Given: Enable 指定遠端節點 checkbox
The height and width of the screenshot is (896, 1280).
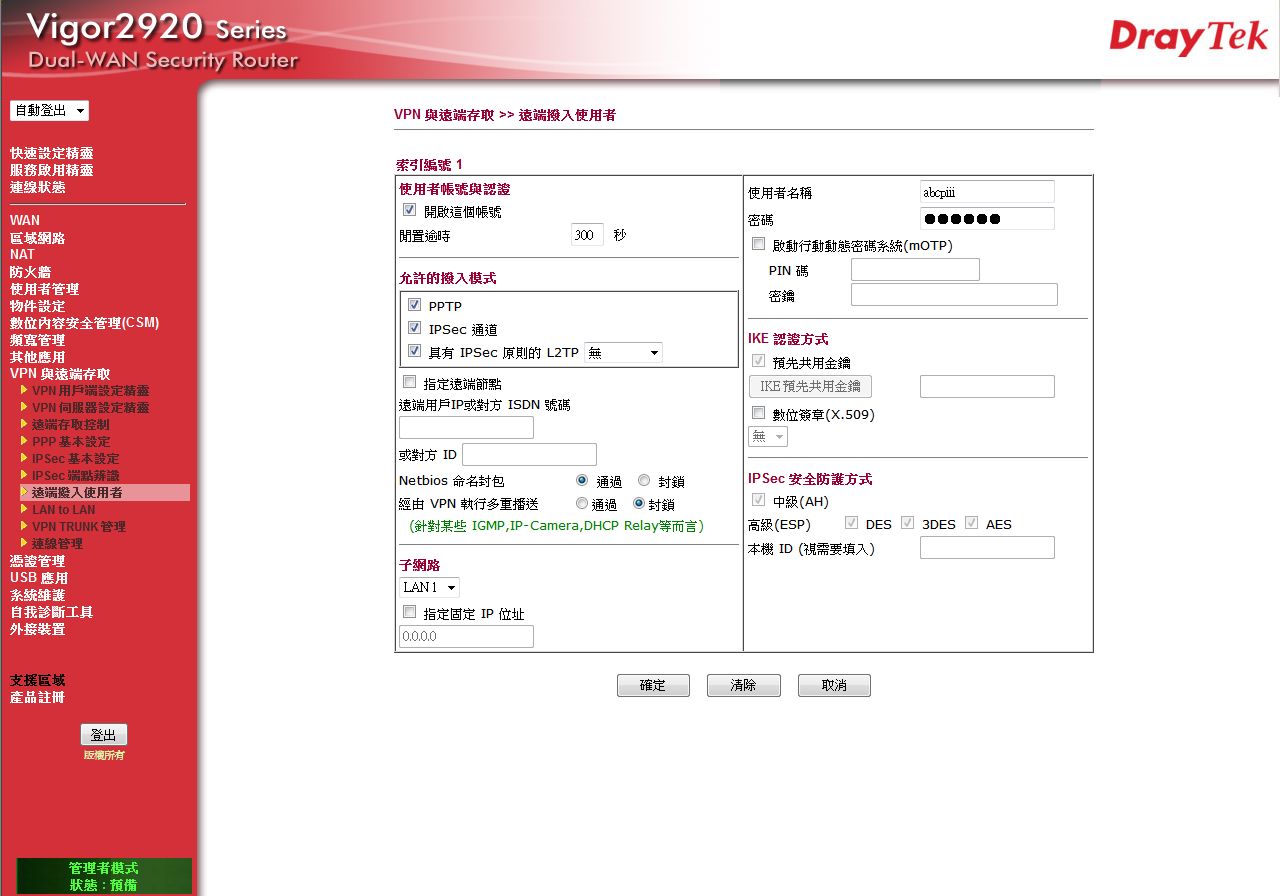Looking at the screenshot, I should 409,382.
